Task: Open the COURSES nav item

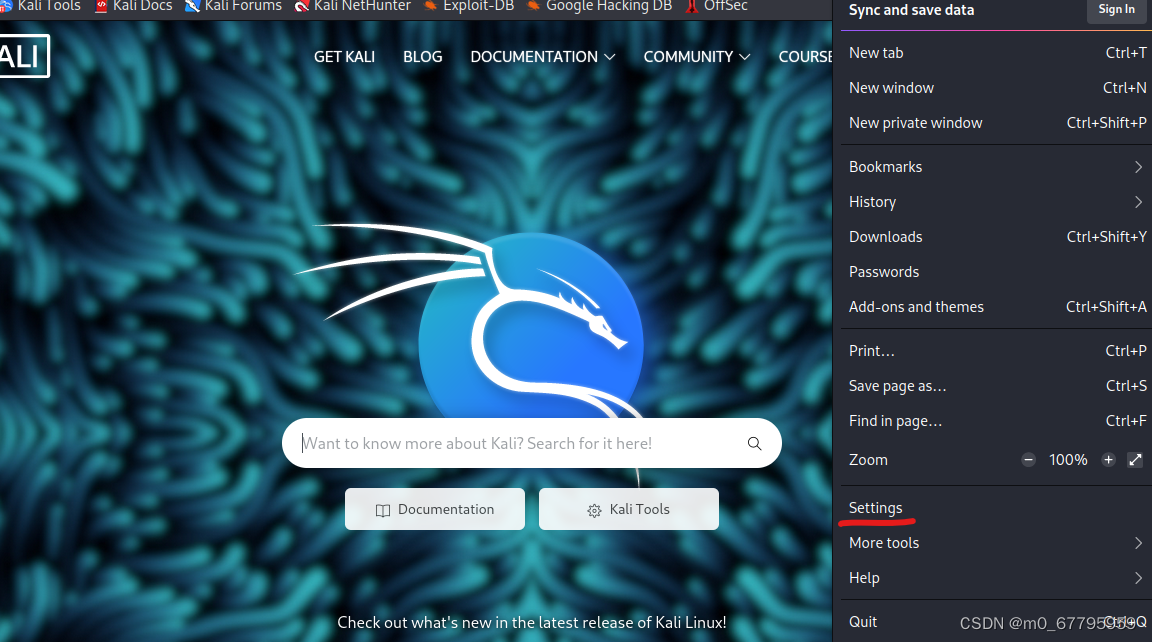Action: [x=805, y=57]
